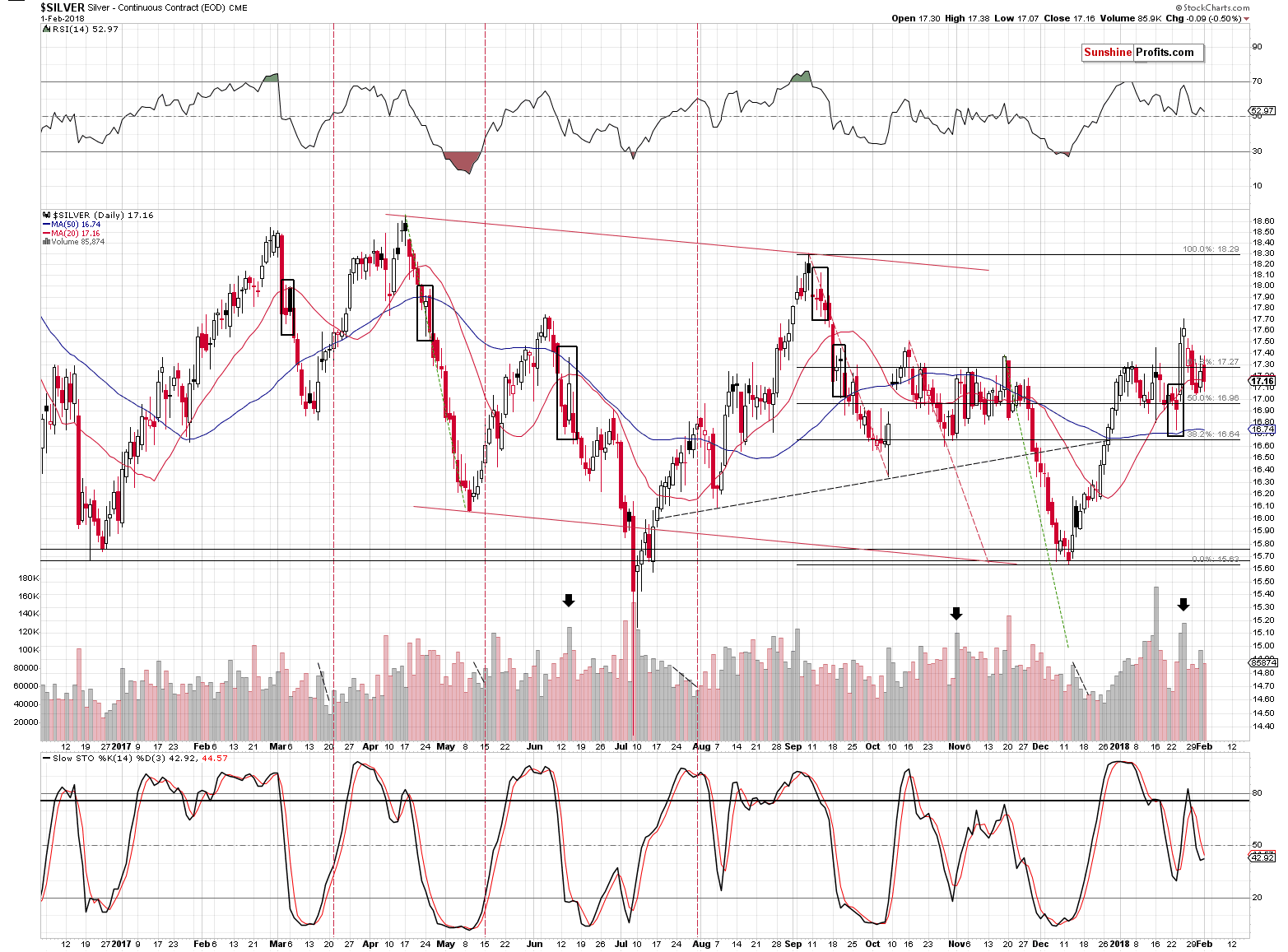Click the red down triangle after Chg

pyautogui.click(x=1247, y=19)
